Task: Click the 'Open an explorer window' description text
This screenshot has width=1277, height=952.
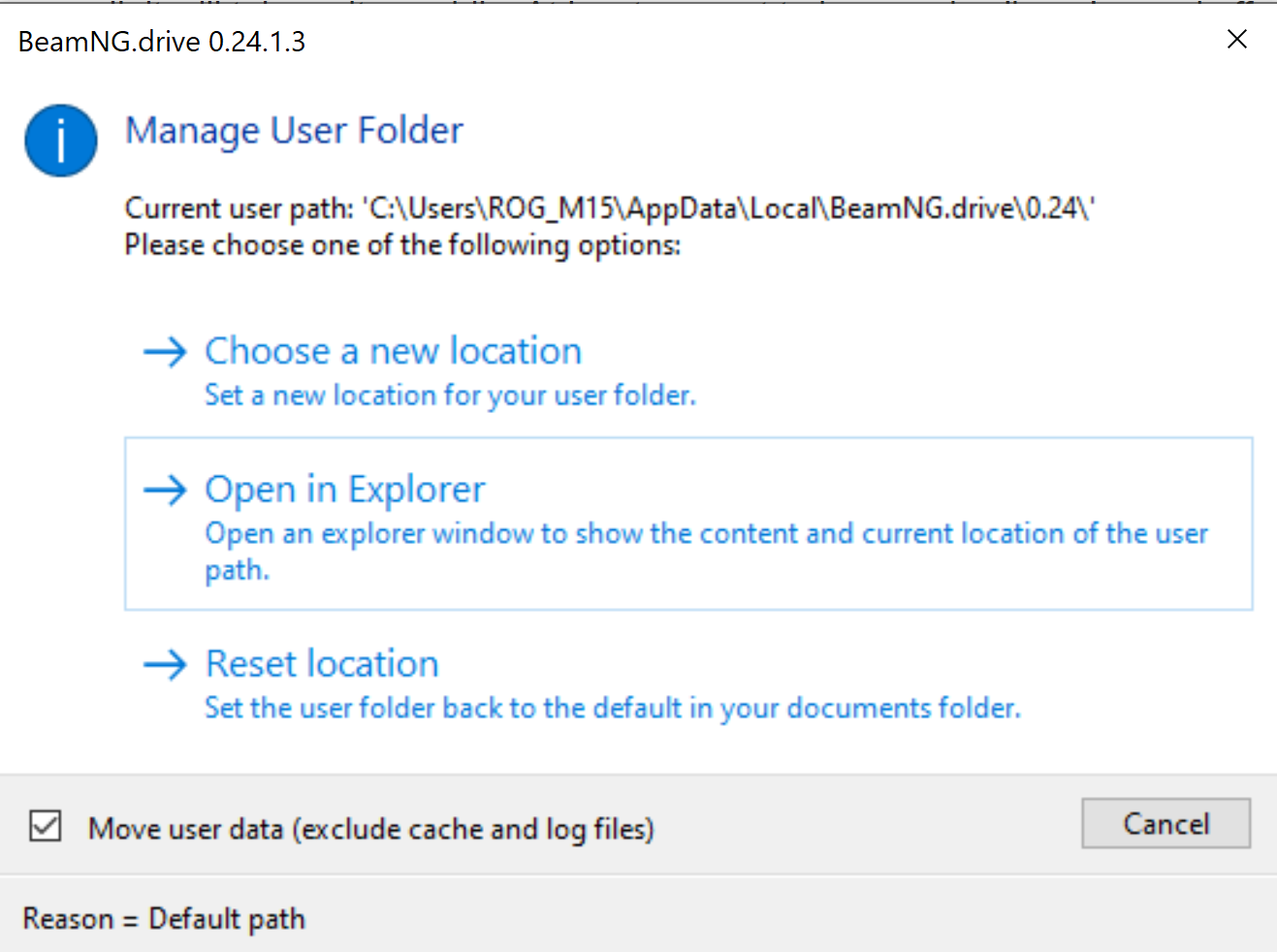Action: pos(706,534)
